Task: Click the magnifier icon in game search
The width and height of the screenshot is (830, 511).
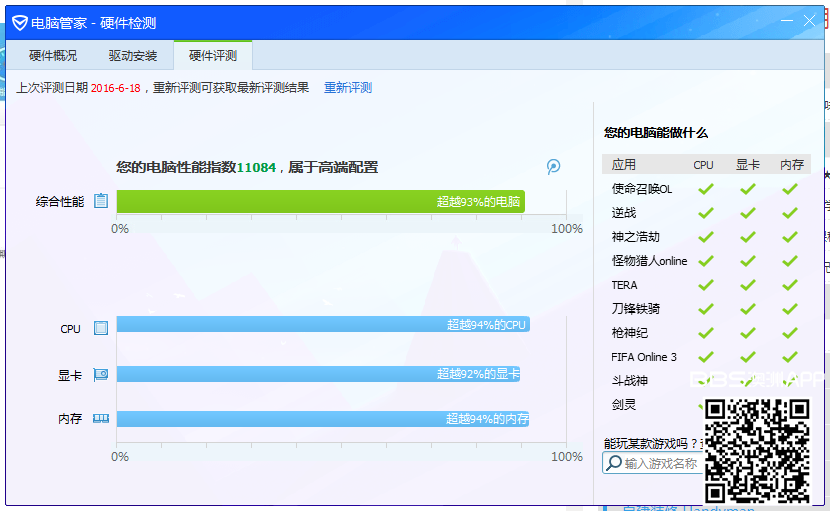Action: (x=614, y=463)
